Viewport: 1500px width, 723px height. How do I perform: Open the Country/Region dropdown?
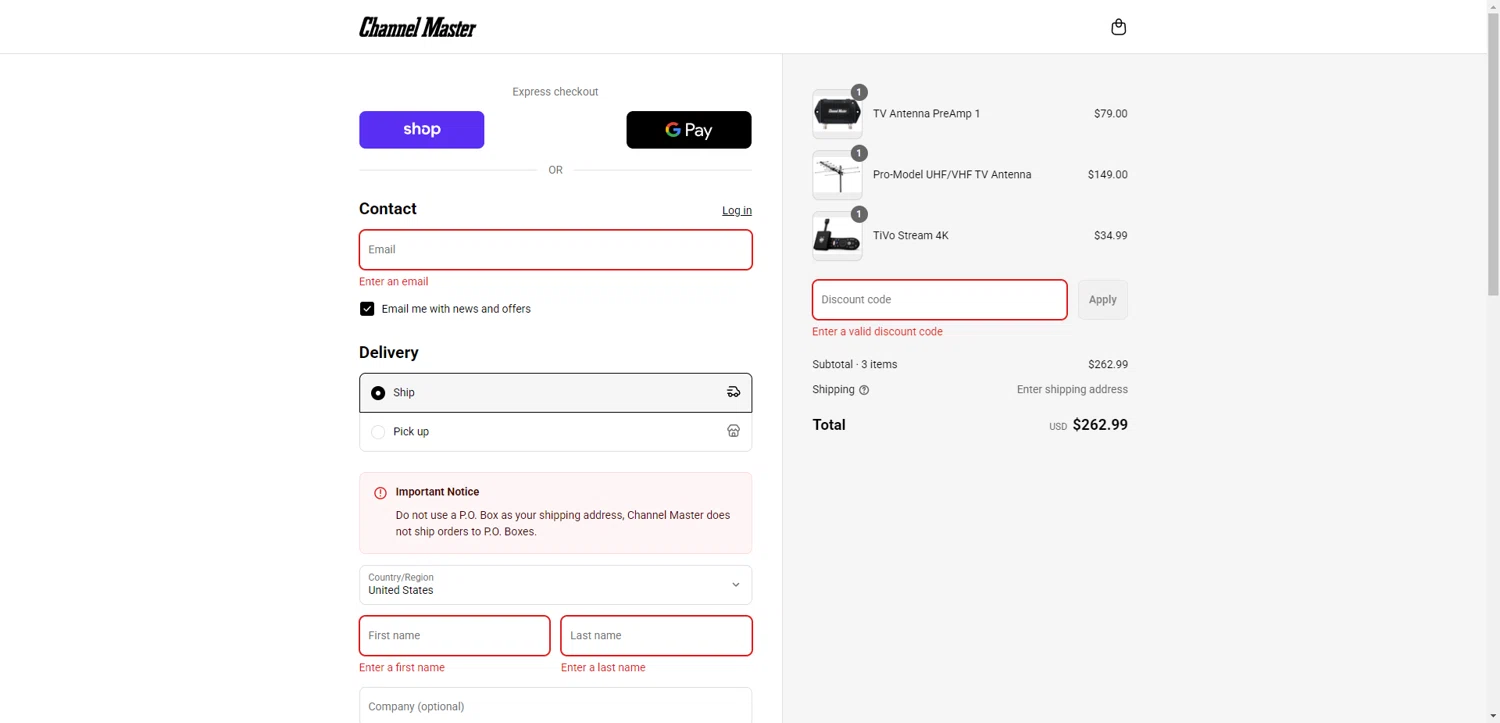click(555, 585)
